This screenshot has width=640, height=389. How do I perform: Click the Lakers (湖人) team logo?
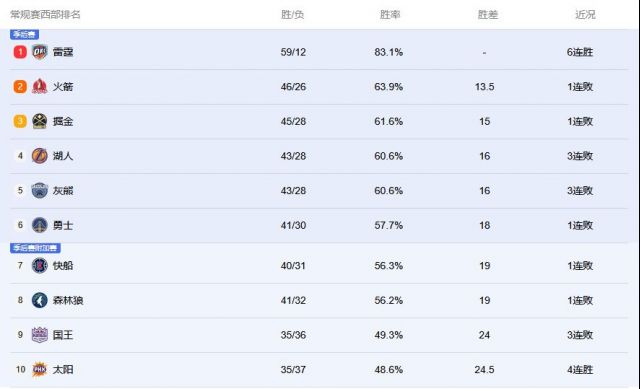(40, 156)
